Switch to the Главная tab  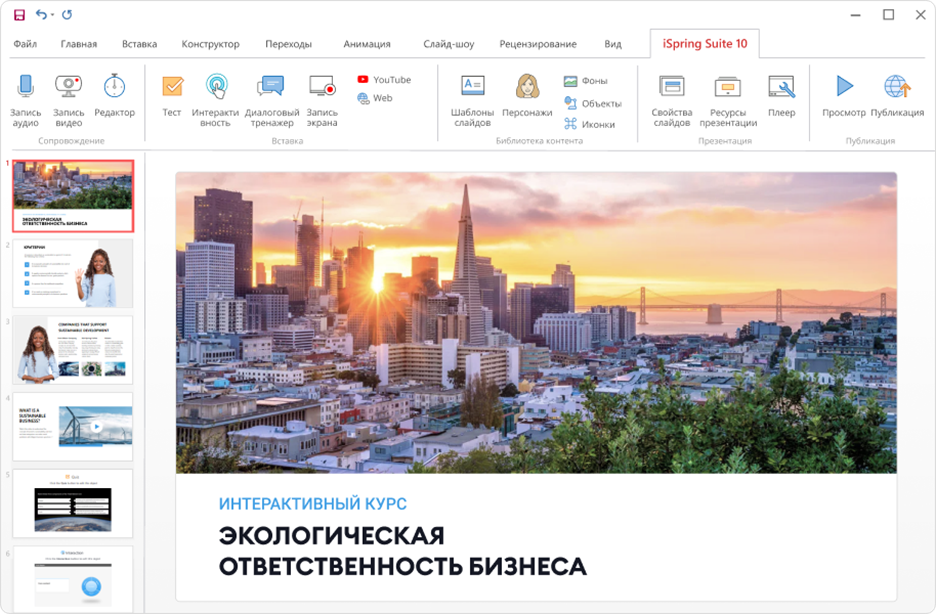(x=79, y=44)
